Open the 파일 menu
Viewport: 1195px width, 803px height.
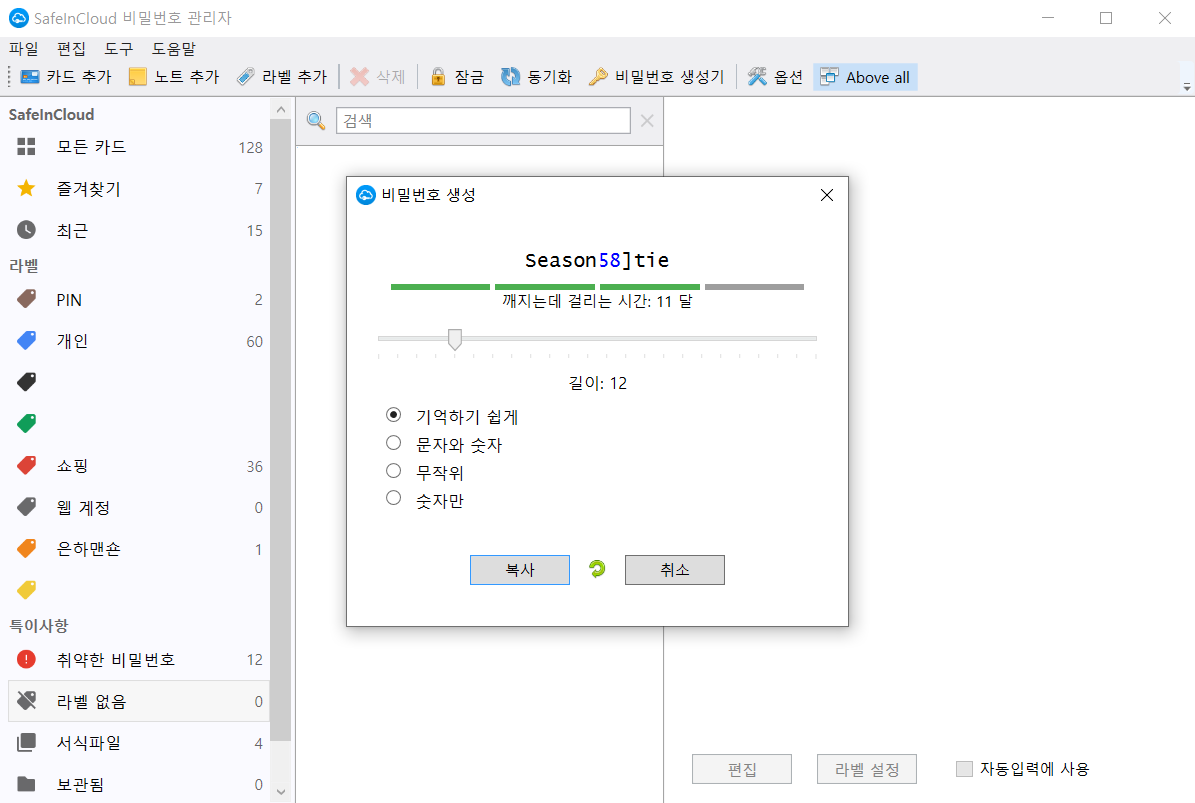(23, 48)
